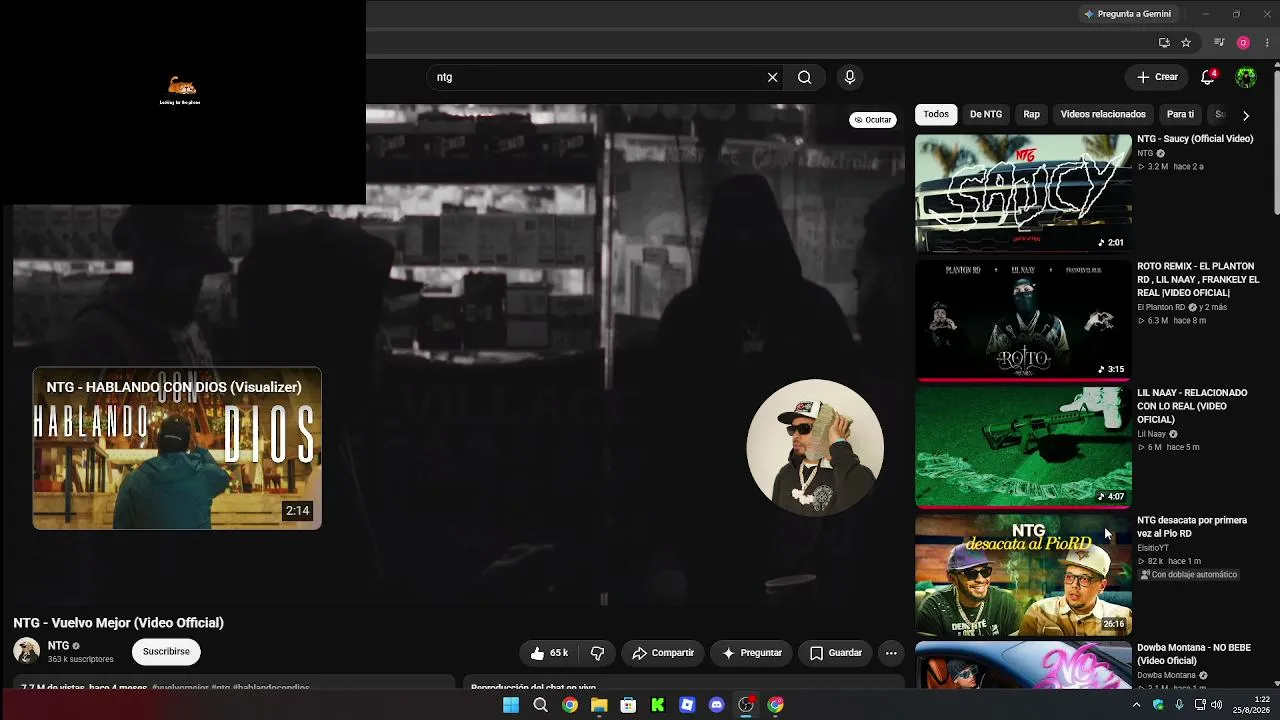1280x720 pixels.
Task: Open the ROTO REMIX video title link
Action: [x=1198, y=280]
